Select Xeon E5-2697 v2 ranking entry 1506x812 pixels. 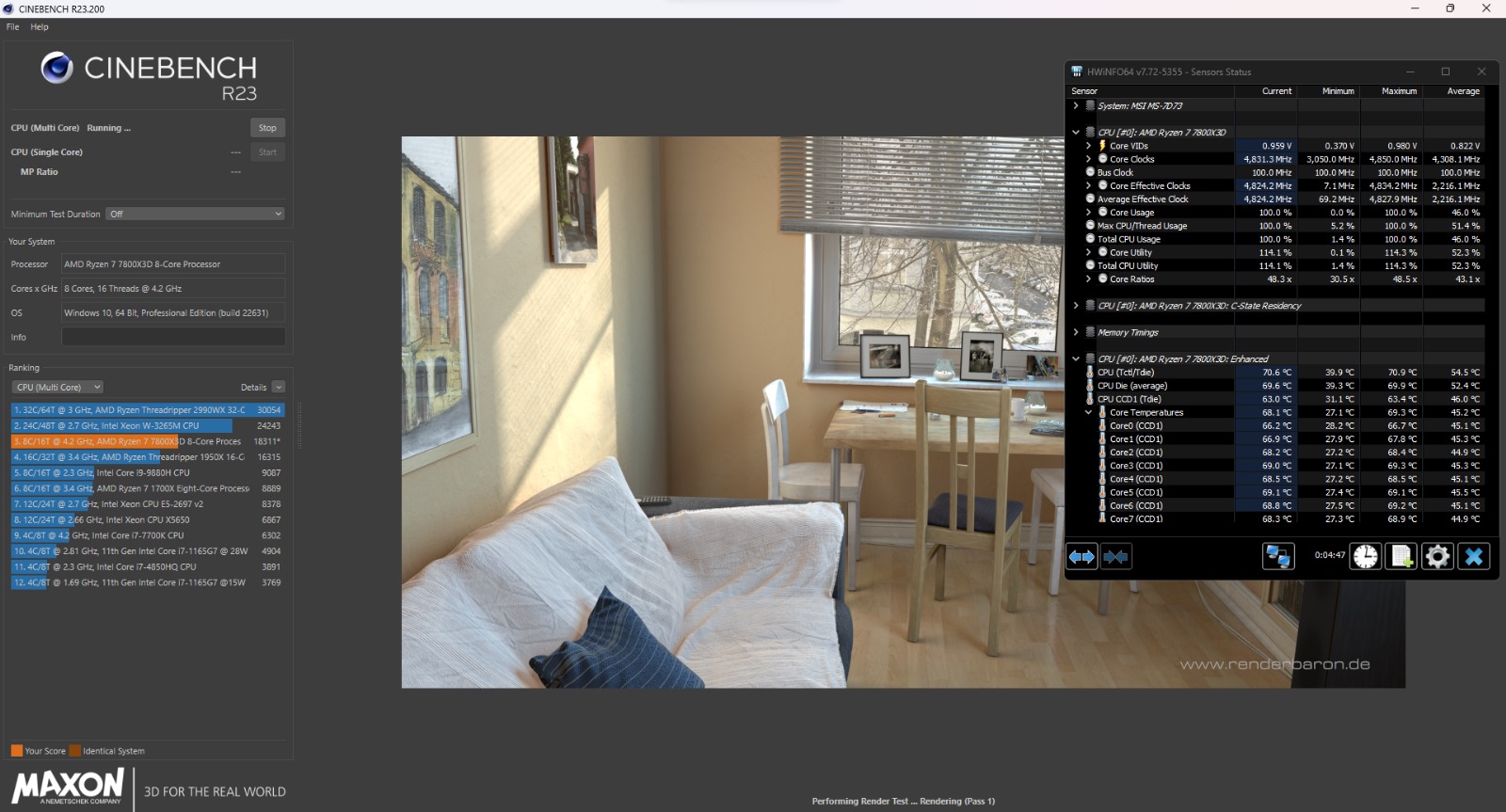tap(147, 504)
